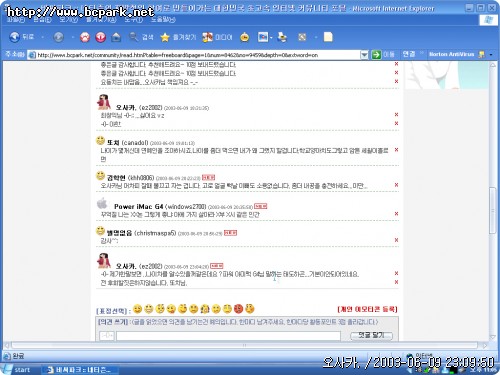
Task: Open the 검색 search pane
Action: tap(141, 37)
